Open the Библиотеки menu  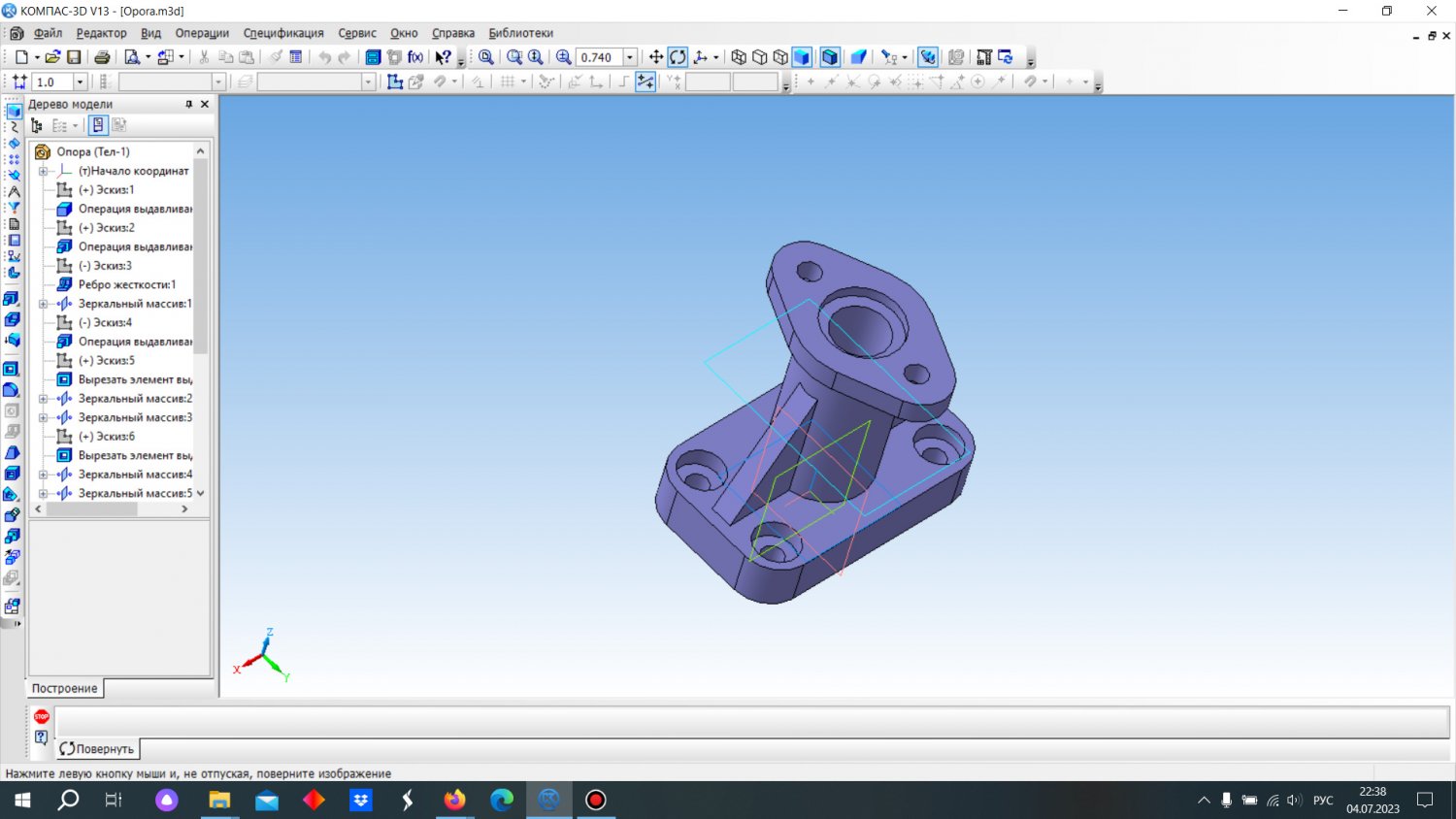pyautogui.click(x=521, y=33)
